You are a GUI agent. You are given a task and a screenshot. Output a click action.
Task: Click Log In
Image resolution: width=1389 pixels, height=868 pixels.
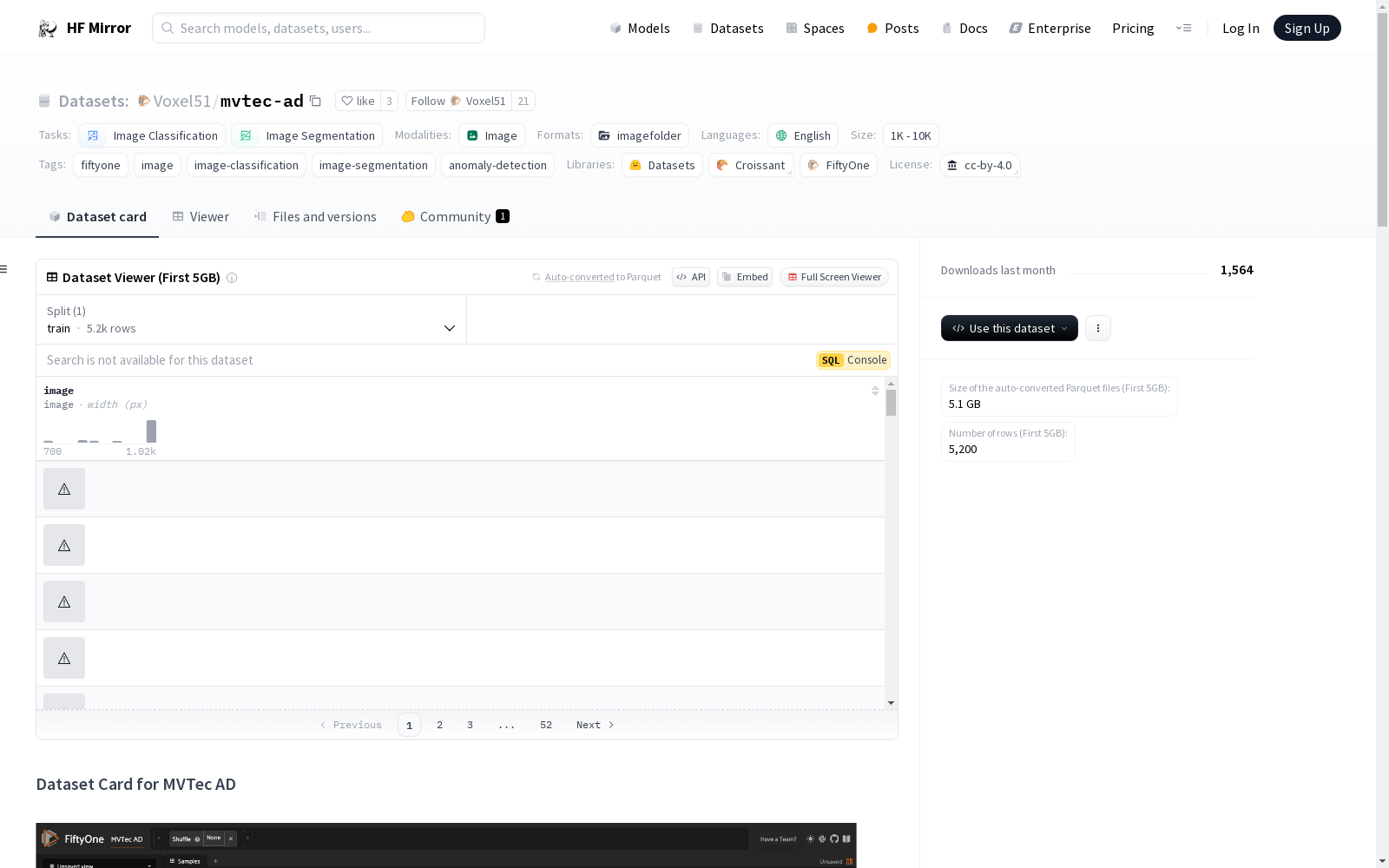pos(1241,29)
